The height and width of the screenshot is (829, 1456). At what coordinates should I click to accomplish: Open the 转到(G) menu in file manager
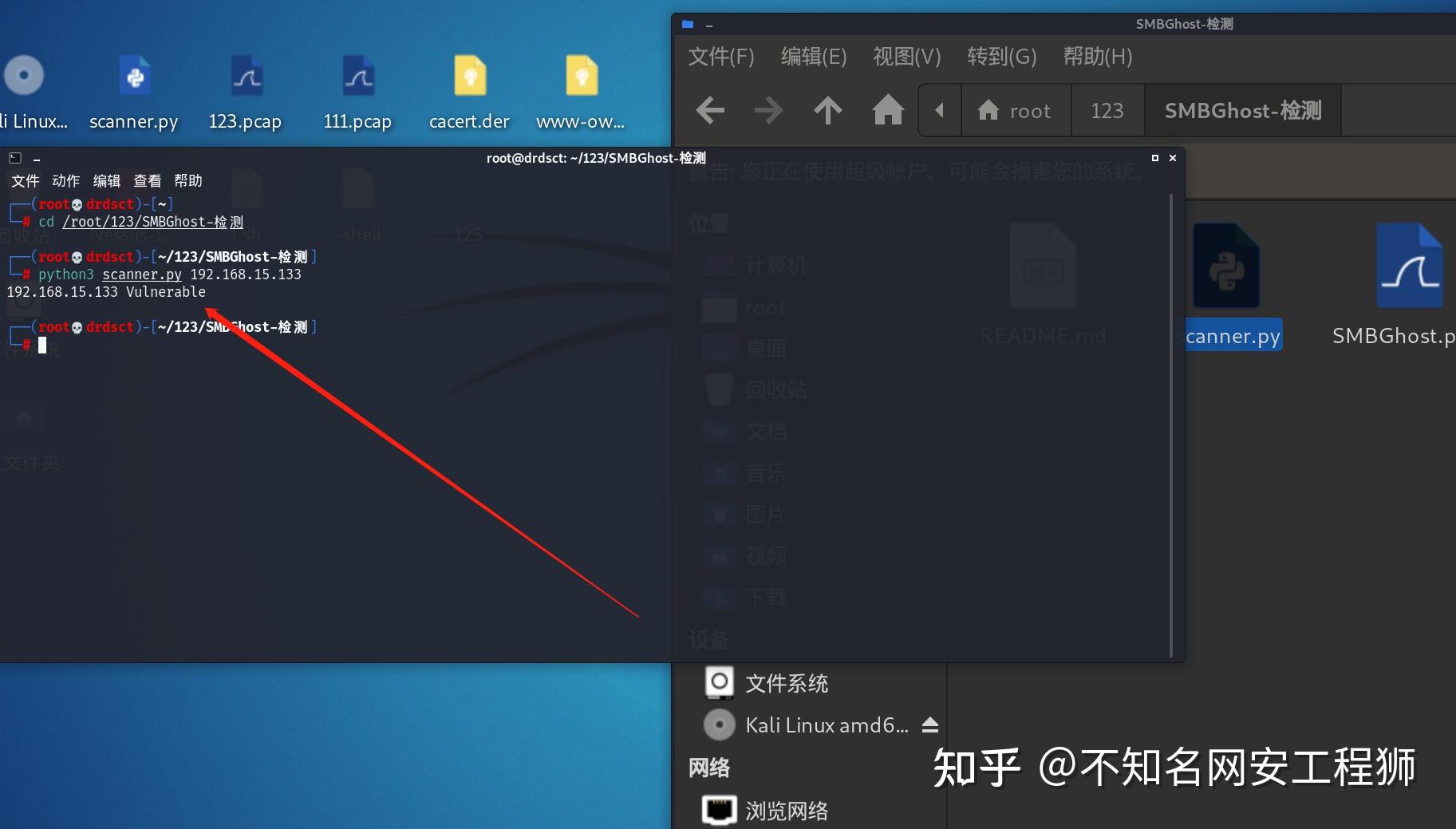1002,57
